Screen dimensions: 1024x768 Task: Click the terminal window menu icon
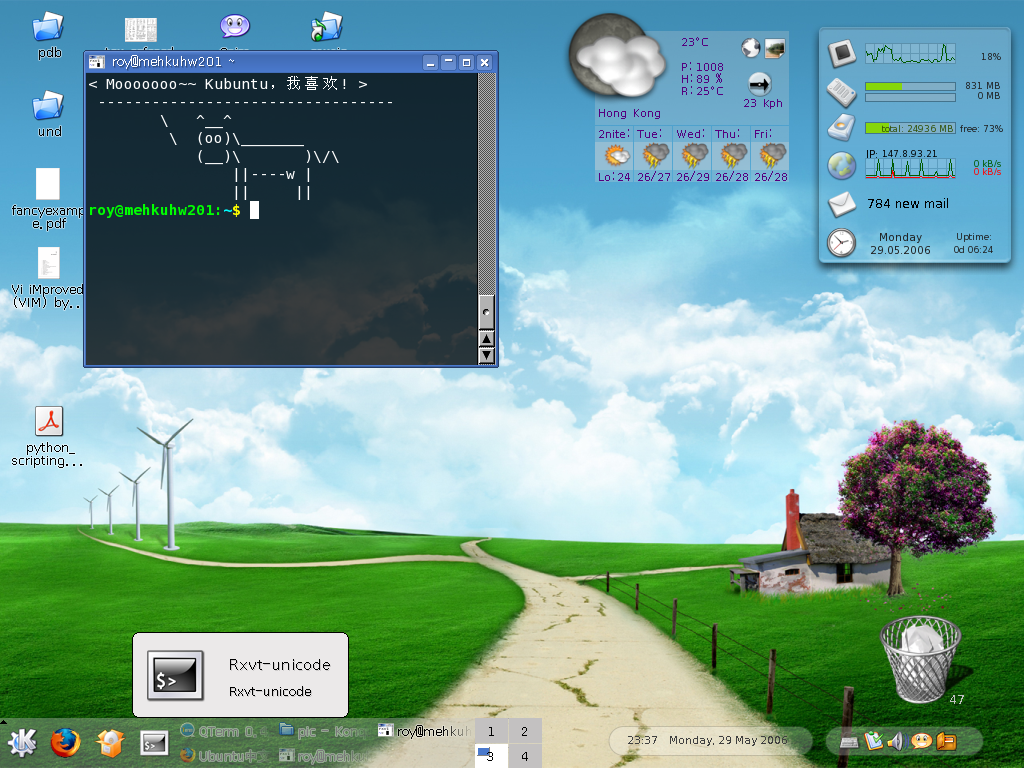click(x=97, y=62)
